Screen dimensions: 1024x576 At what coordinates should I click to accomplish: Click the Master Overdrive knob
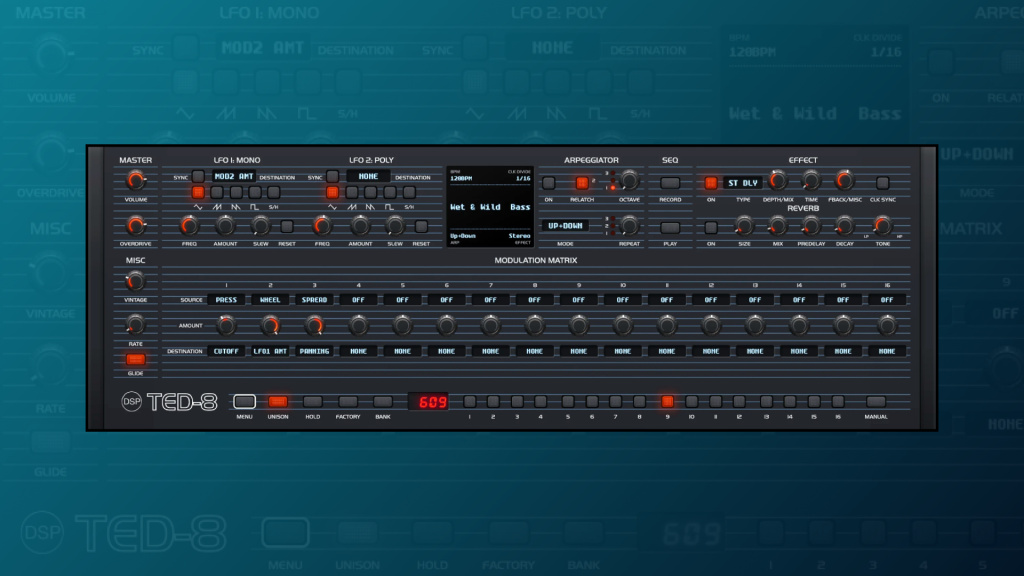coord(135,225)
